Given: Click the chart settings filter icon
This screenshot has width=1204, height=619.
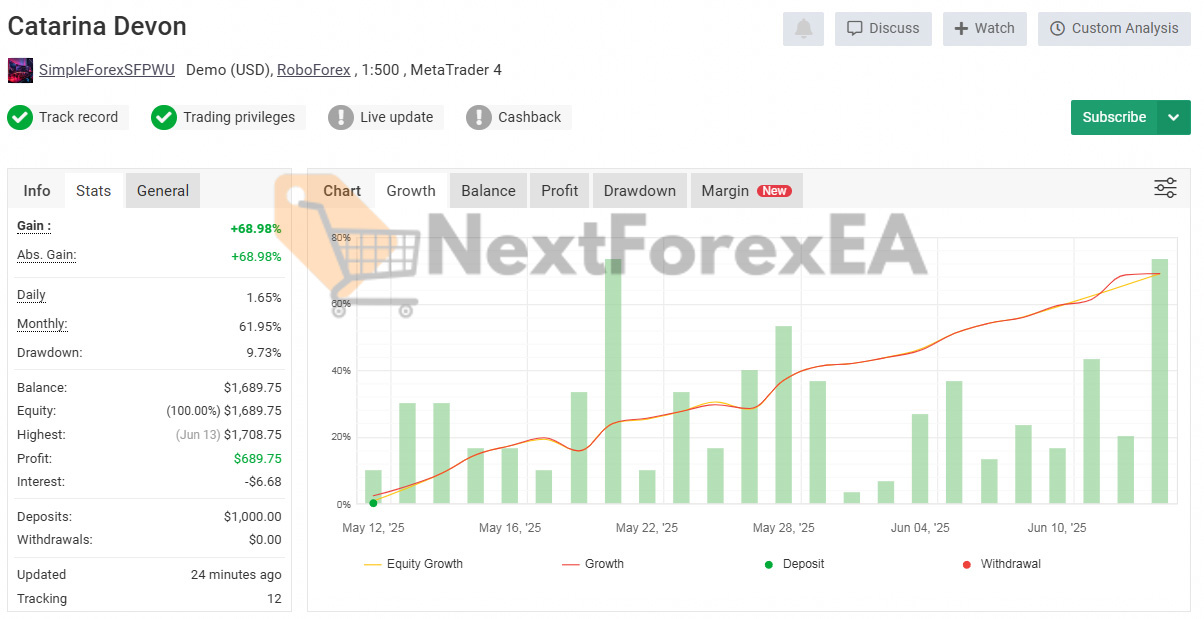Looking at the screenshot, I should coord(1165,188).
